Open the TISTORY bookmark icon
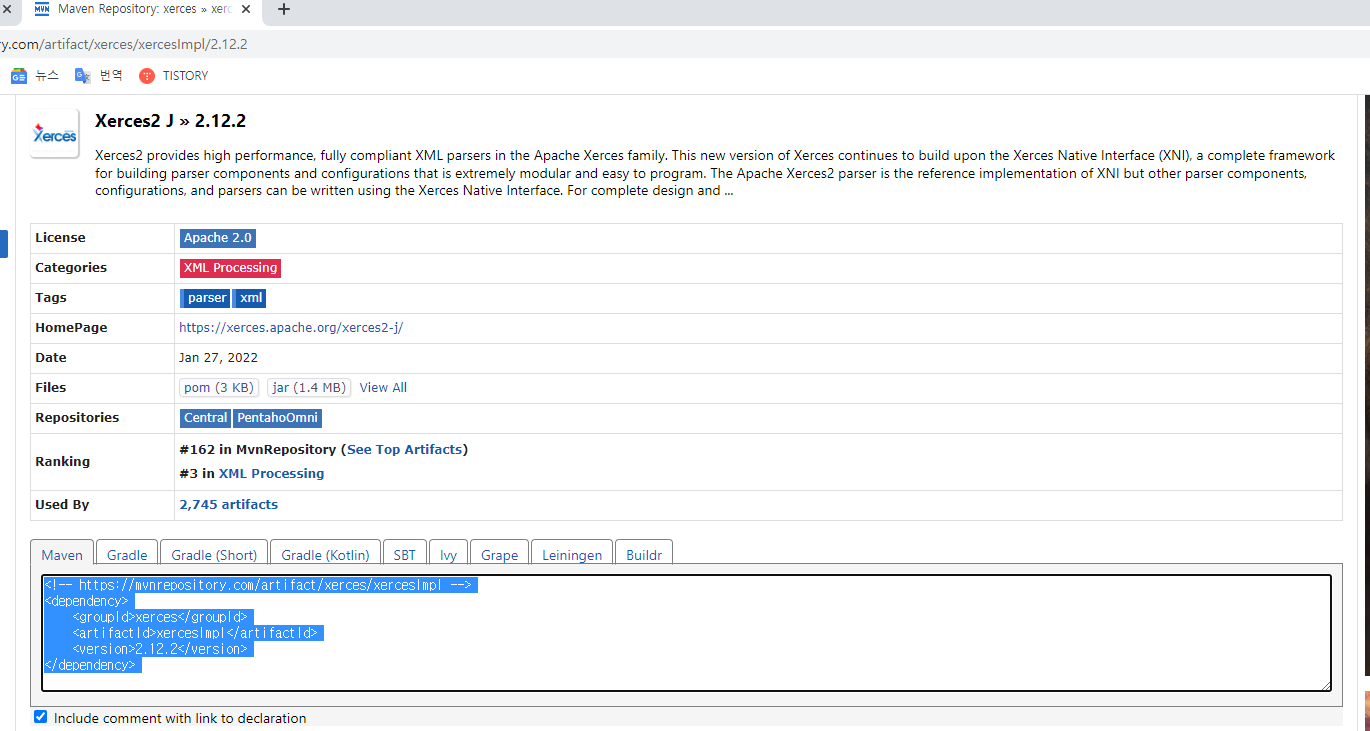 [x=147, y=76]
